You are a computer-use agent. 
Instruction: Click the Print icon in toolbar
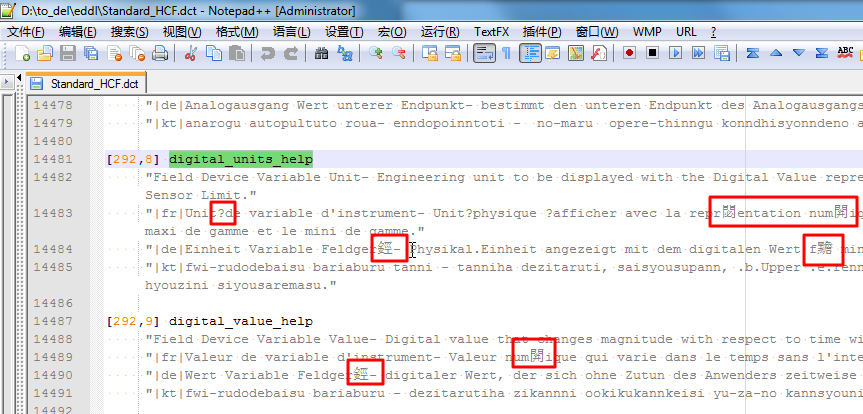point(160,53)
